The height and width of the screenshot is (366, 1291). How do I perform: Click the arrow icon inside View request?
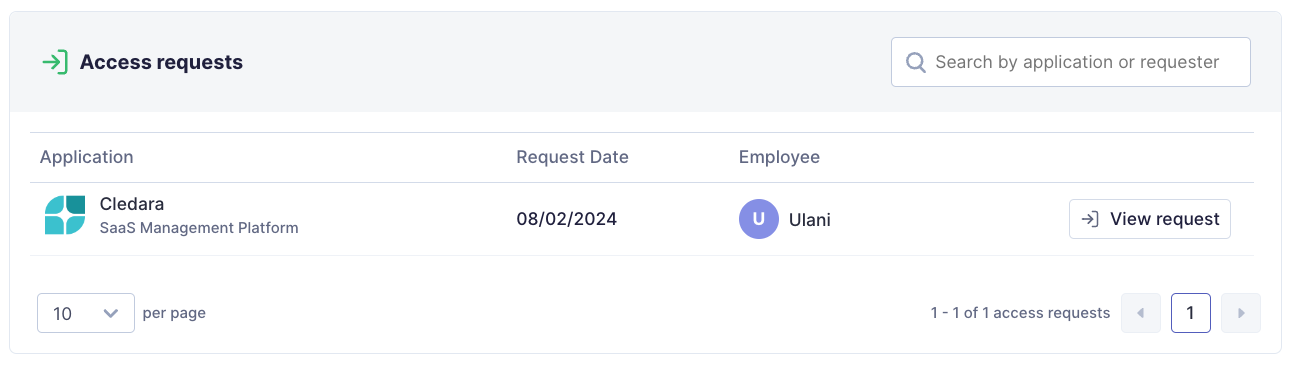(1091, 219)
